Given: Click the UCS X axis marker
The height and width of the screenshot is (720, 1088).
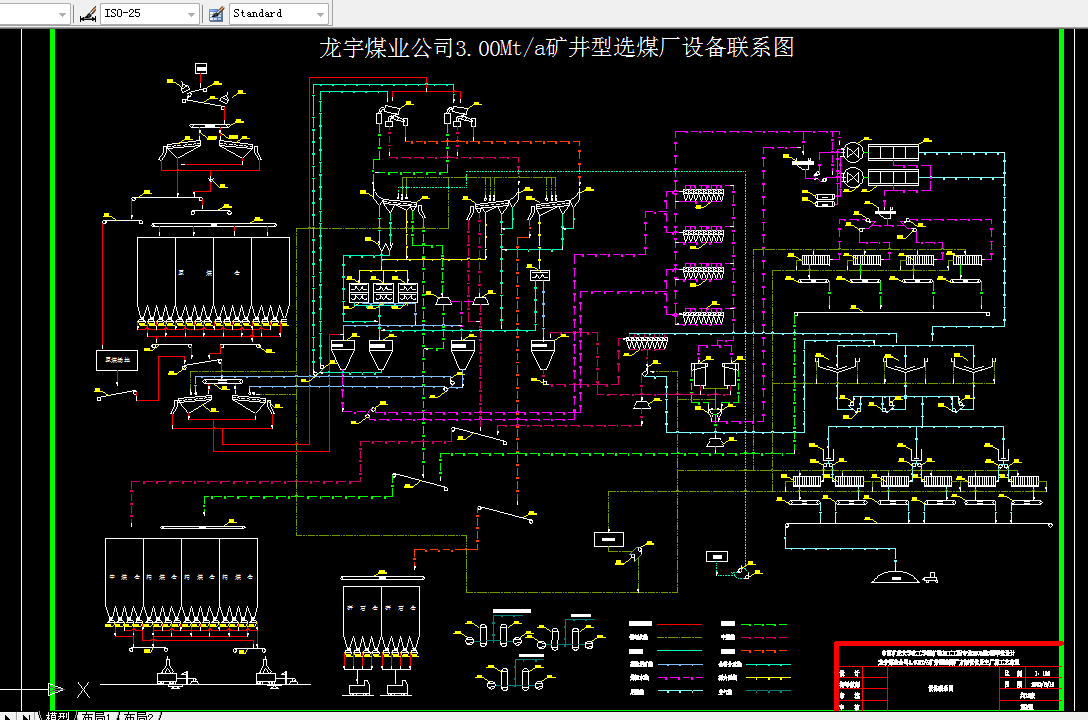Looking at the screenshot, I should 83,689.
